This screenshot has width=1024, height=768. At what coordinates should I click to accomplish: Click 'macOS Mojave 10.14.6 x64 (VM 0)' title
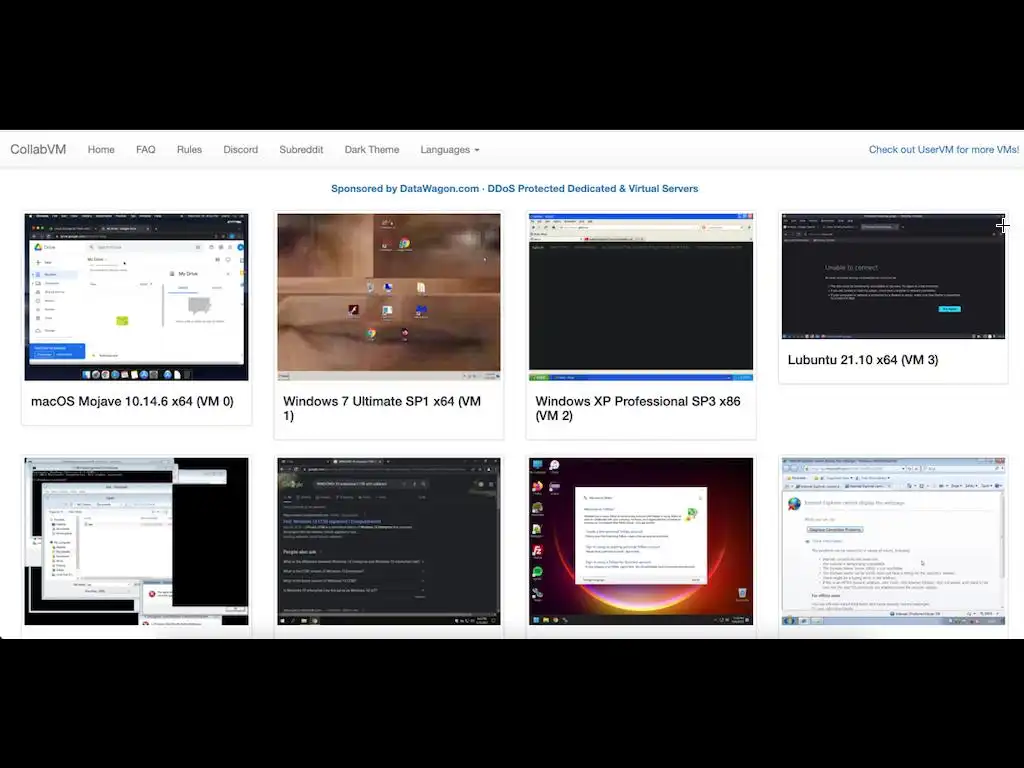132,402
